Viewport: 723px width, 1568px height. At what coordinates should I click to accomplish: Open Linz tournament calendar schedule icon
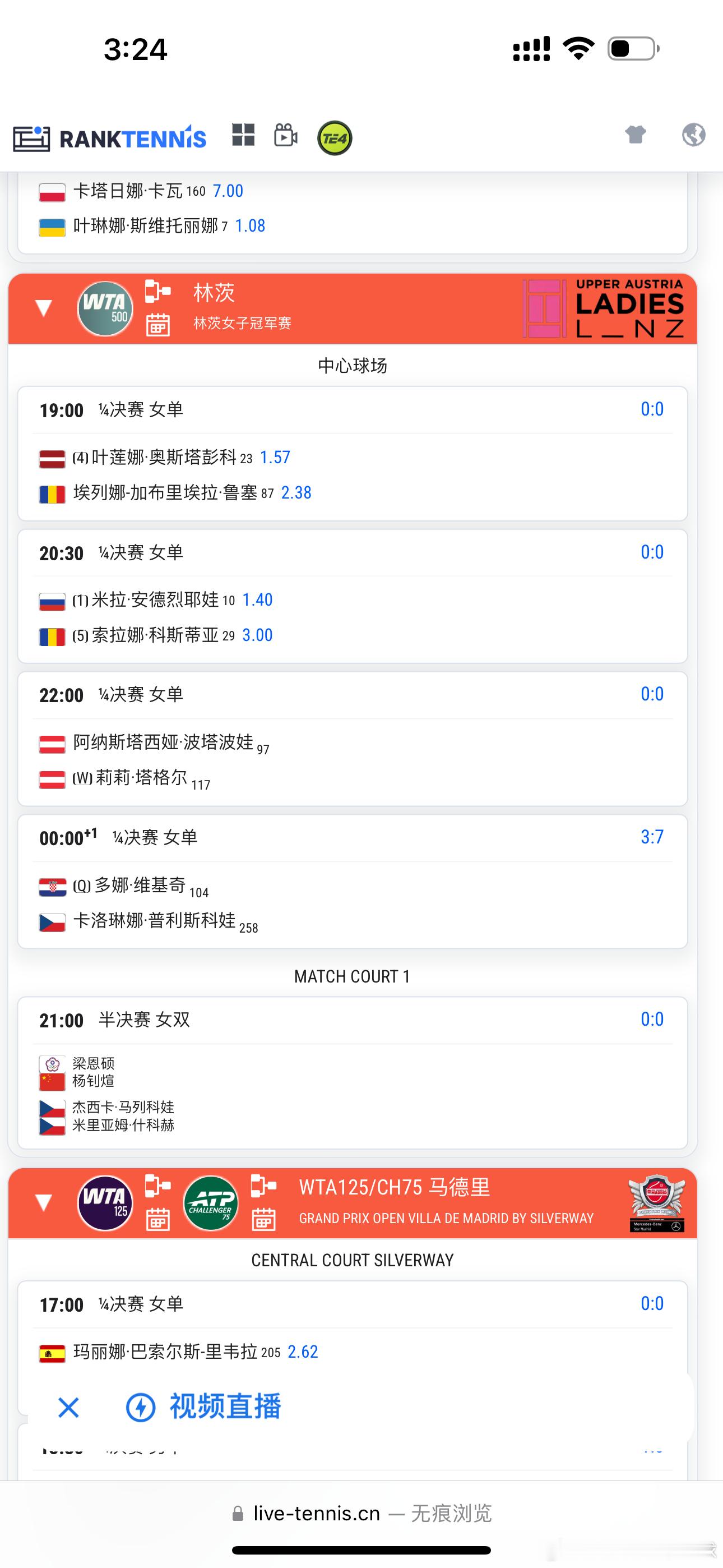[157, 325]
